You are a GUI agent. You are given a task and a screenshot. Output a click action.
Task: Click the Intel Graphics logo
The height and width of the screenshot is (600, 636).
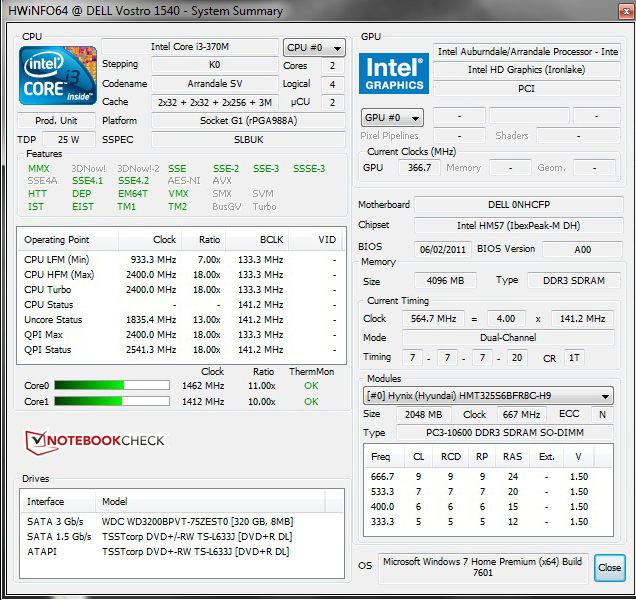click(393, 73)
